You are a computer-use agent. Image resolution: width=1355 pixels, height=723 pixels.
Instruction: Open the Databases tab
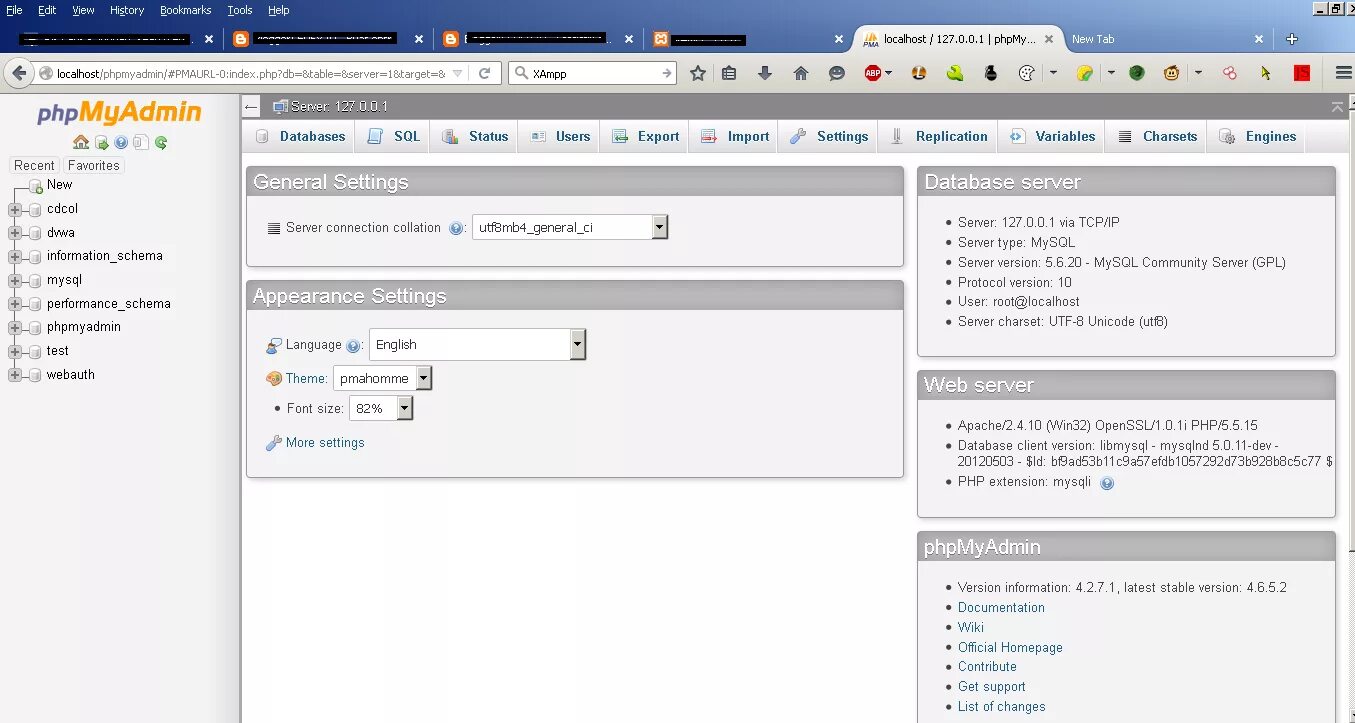300,137
